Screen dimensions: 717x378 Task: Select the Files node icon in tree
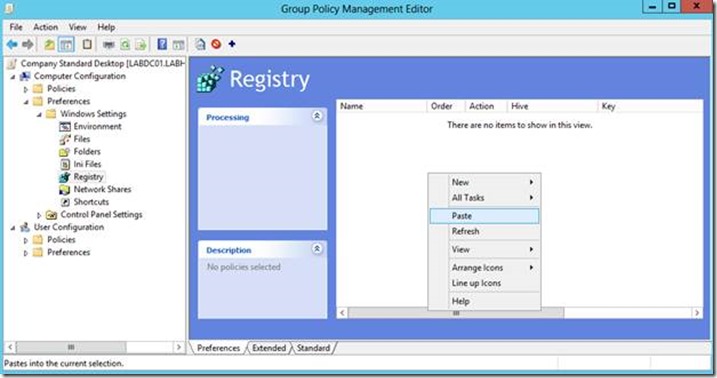pyautogui.click(x=65, y=139)
